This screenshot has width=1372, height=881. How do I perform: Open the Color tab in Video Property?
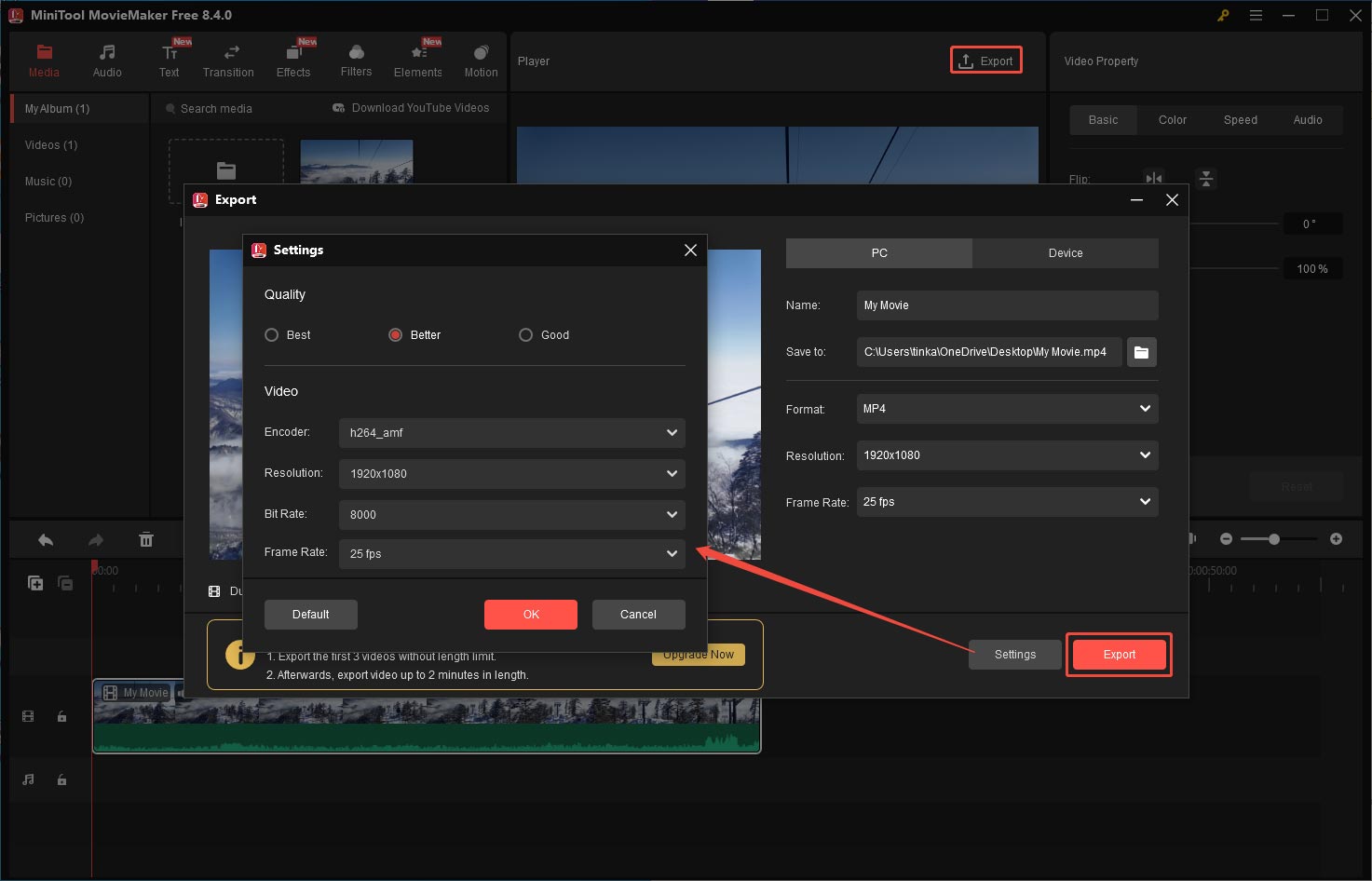tap(1172, 119)
